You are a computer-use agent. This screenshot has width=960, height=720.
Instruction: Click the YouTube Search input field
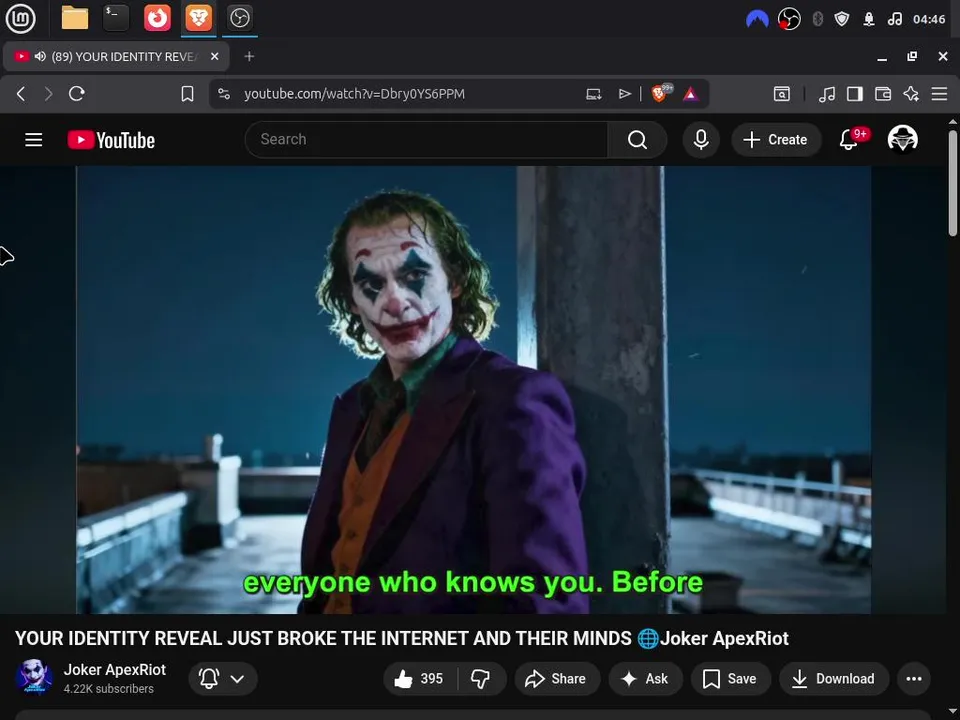426,140
